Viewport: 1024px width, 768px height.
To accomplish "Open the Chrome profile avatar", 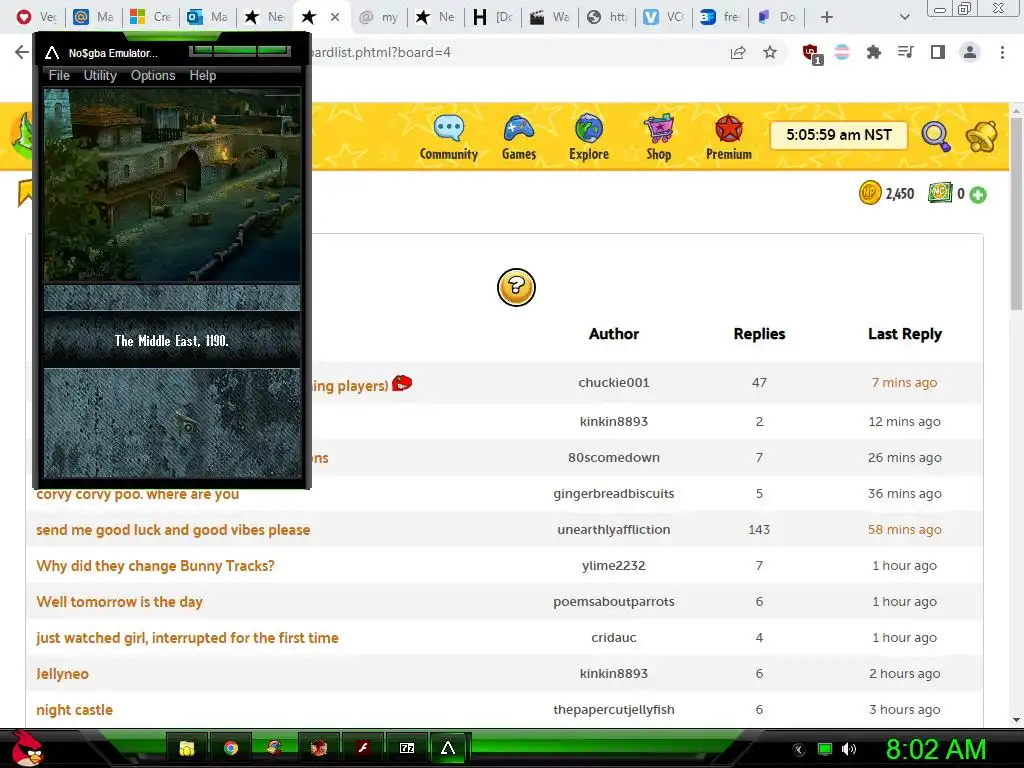I will pyautogui.click(x=970, y=52).
